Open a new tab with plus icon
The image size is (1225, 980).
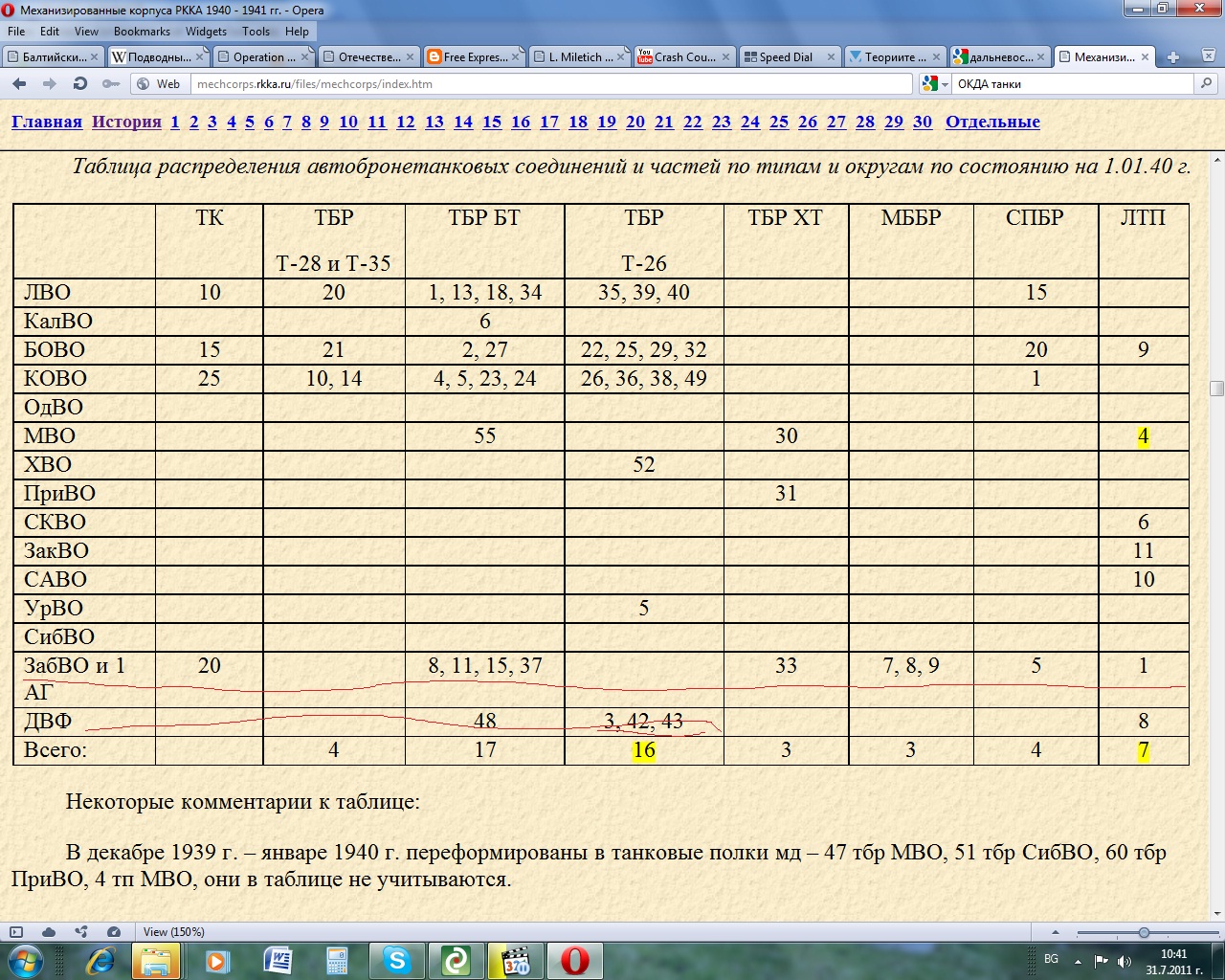[1173, 57]
